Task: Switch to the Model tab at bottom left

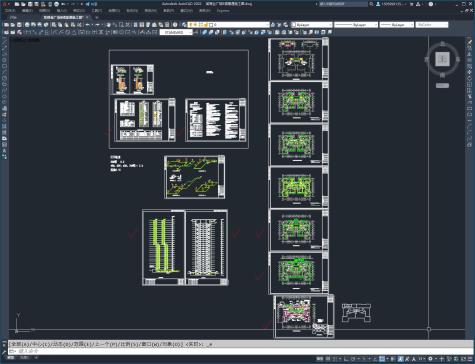Action: point(11,358)
